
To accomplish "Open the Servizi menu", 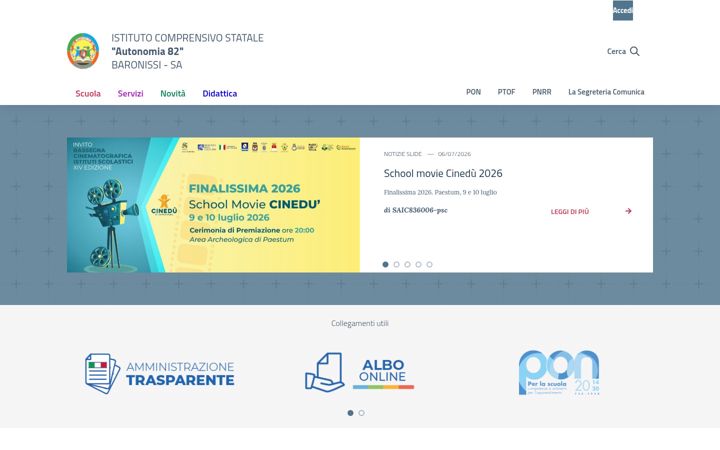I will (130, 94).
